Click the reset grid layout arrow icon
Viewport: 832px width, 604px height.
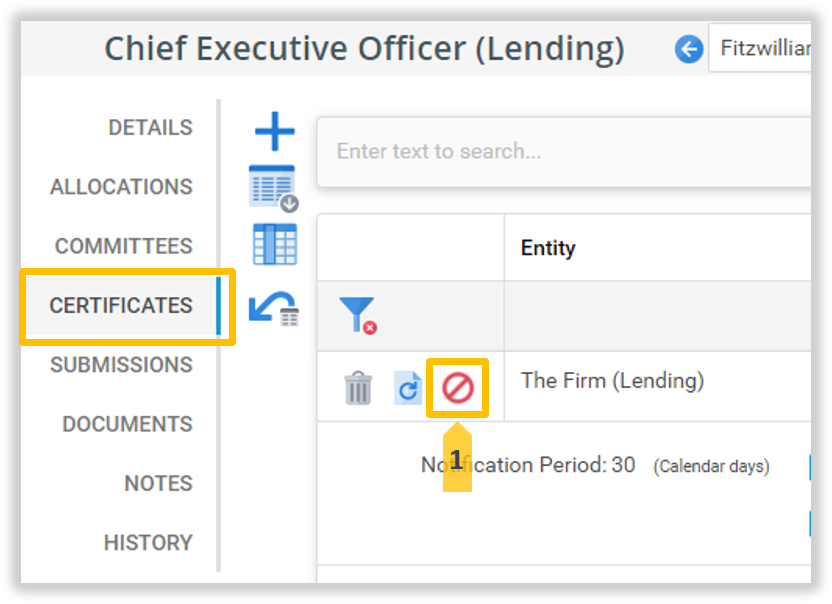tap(273, 307)
